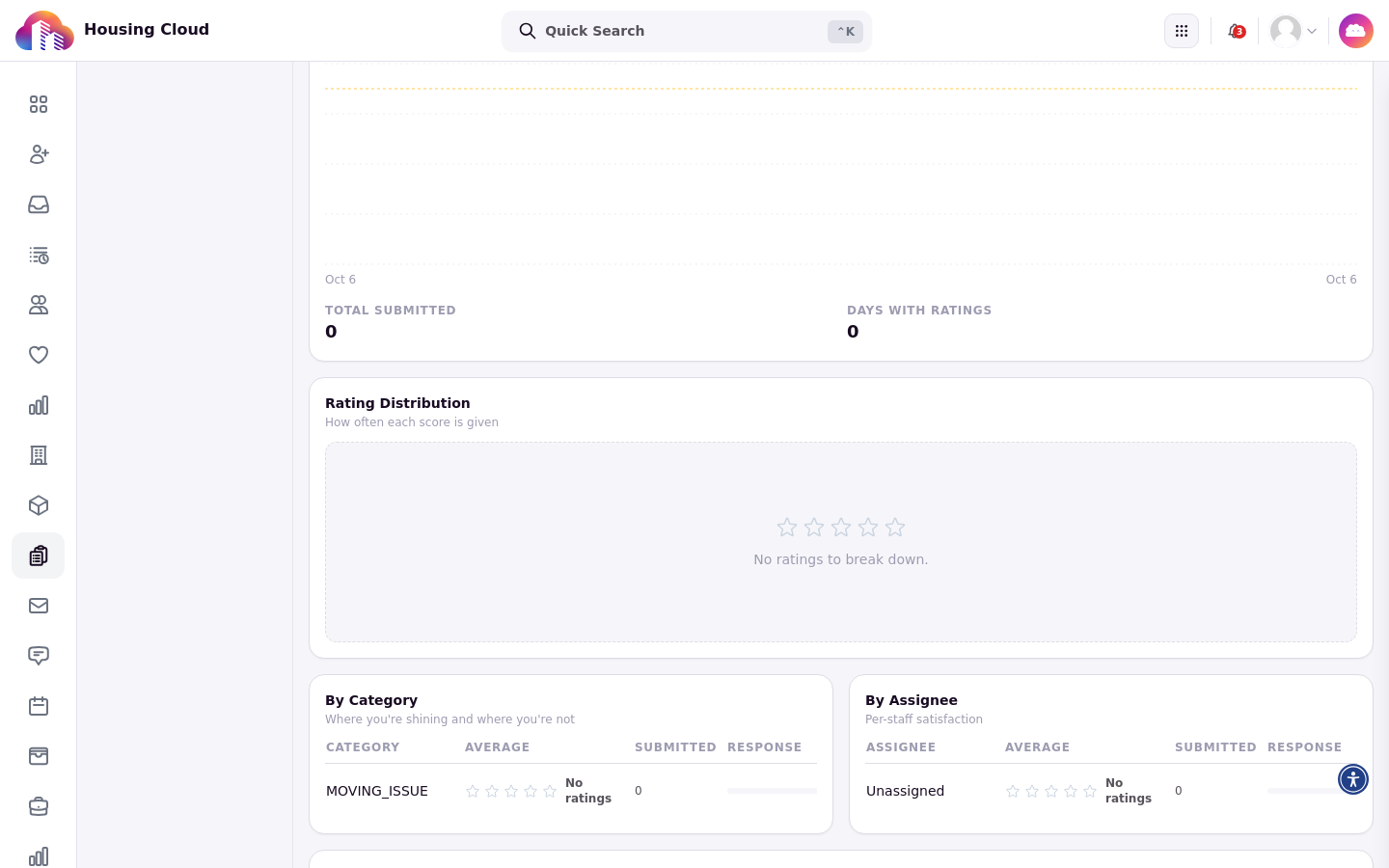Open the archive box icon in sidebar
This screenshot has height=868, width=1389.
click(39, 756)
